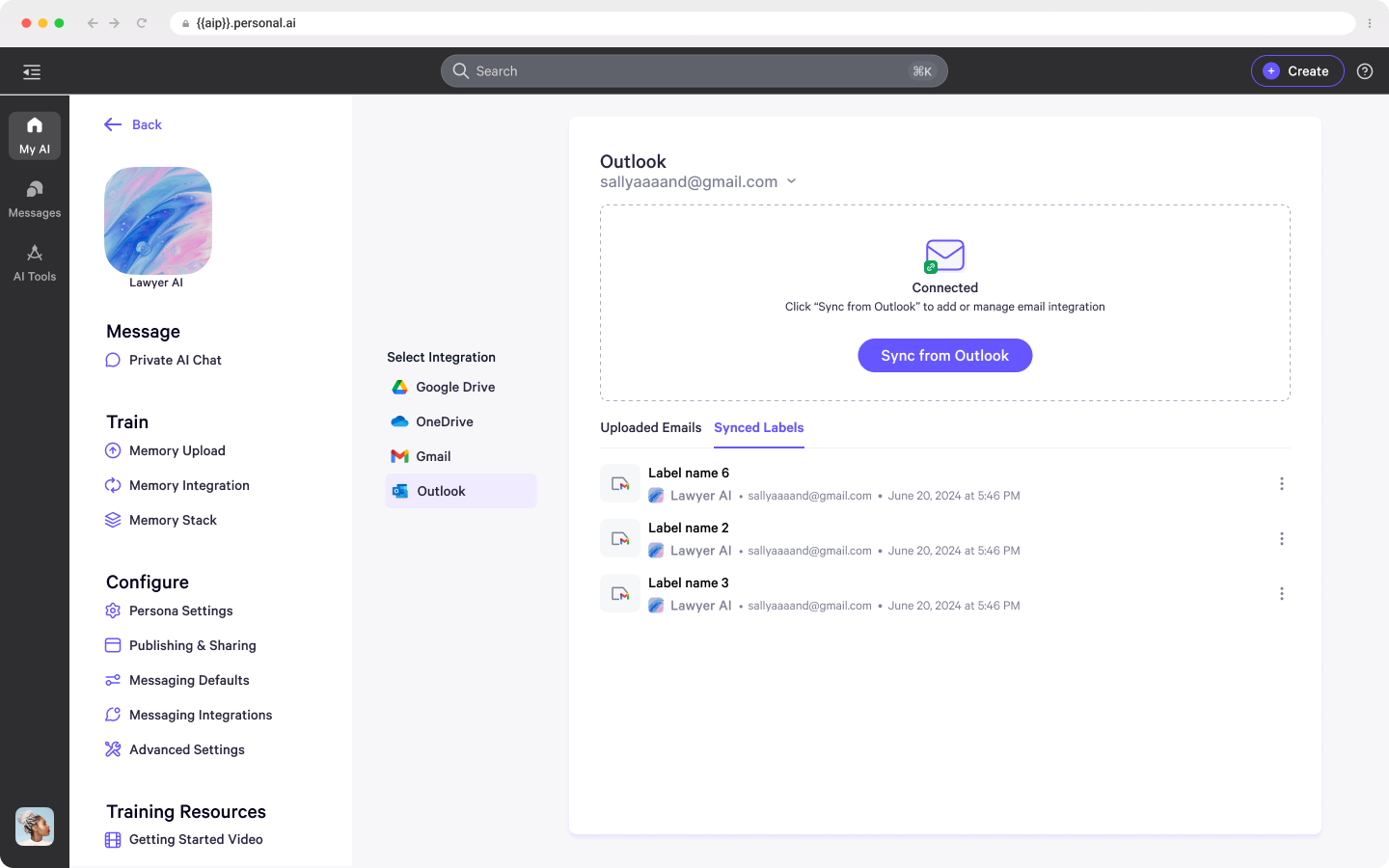This screenshot has height=868, width=1389.
Task: Click the Create button
Action: pos(1297,71)
